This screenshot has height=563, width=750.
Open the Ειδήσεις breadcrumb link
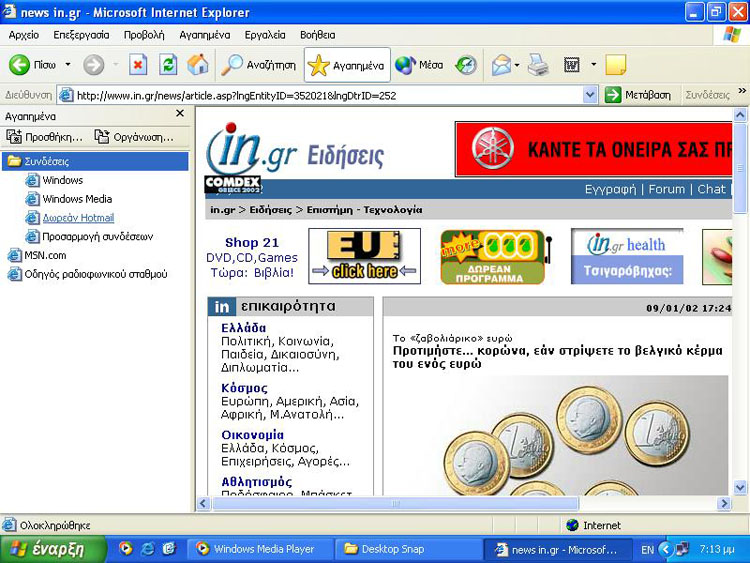click(271, 210)
